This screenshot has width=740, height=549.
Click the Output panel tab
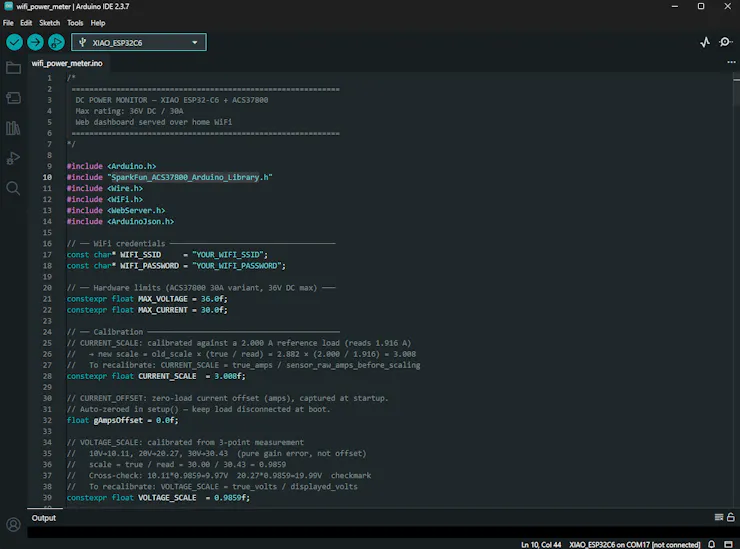pyautogui.click(x=43, y=518)
